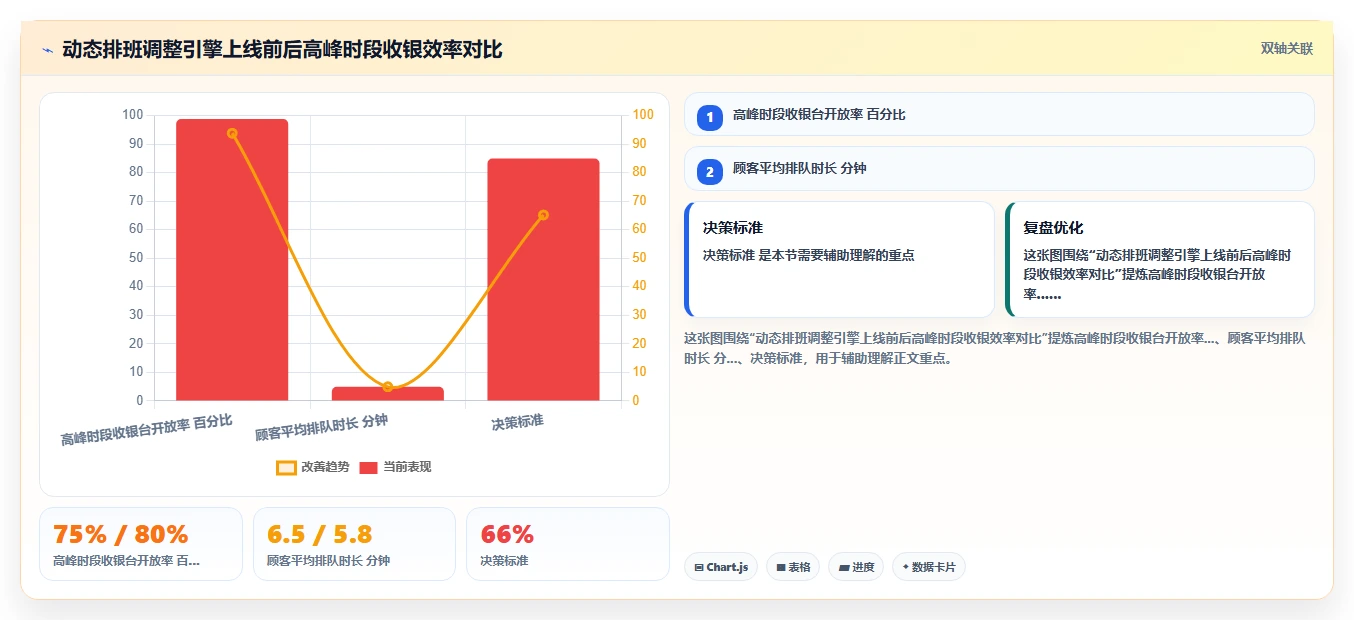Click the orange line point above first bar
1354x620 pixels.
tap(232, 133)
